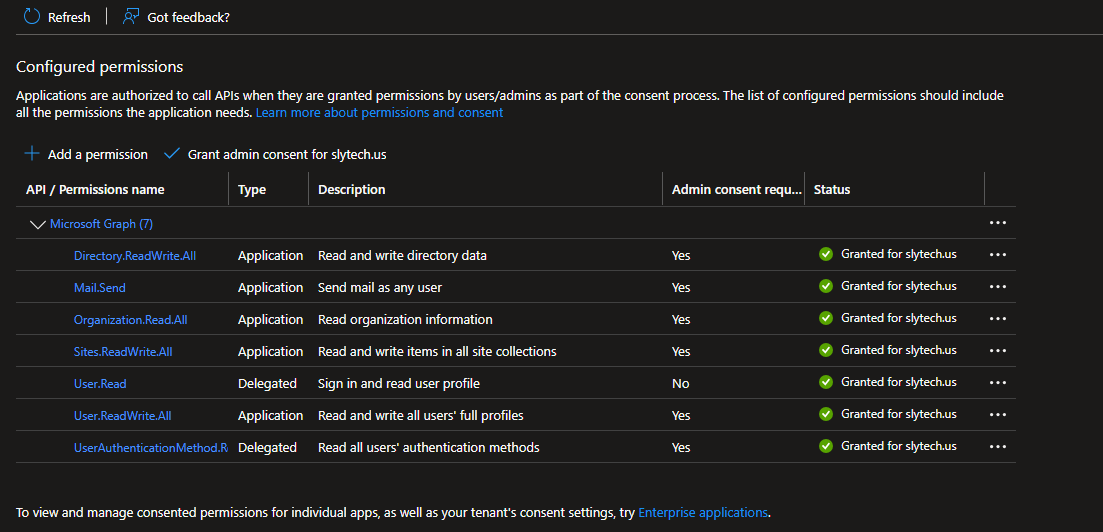Click the Refresh icon

tap(32, 17)
